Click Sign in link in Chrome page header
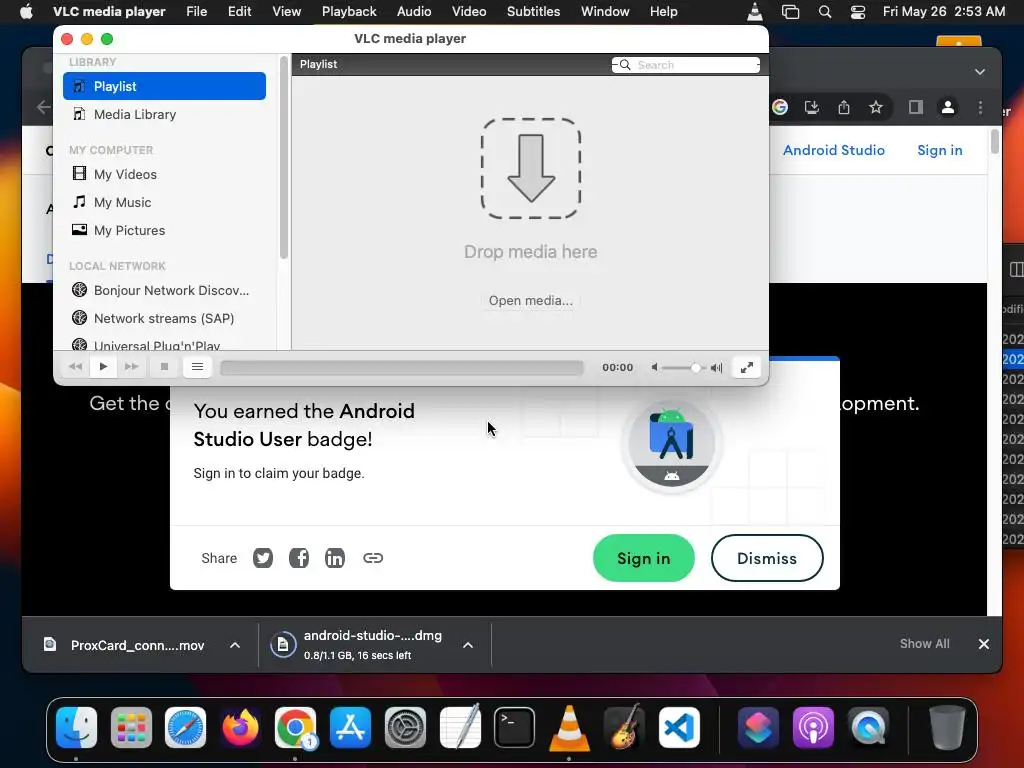The height and width of the screenshot is (768, 1024). pos(940,150)
